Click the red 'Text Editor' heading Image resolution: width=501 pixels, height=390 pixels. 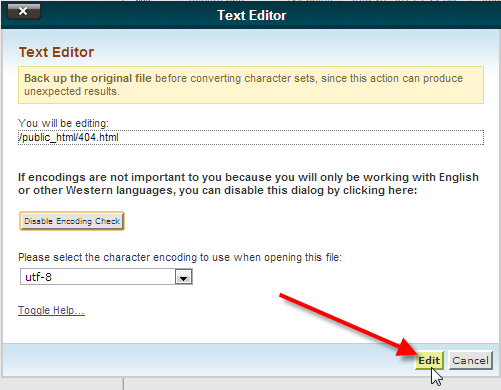click(x=56, y=52)
